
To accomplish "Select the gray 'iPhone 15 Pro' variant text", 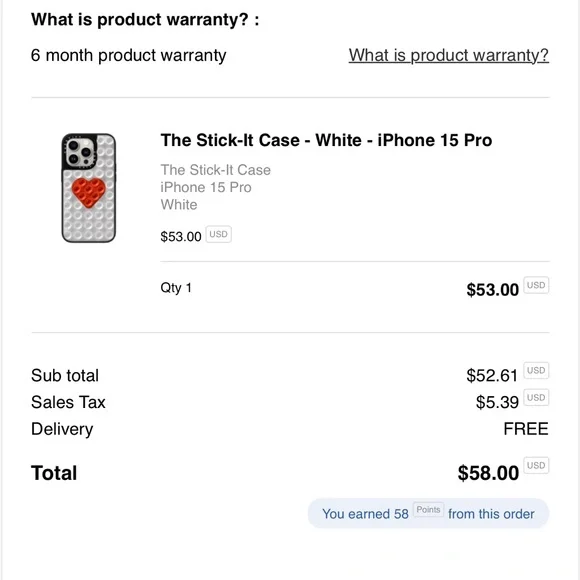I will pos(206,187).
